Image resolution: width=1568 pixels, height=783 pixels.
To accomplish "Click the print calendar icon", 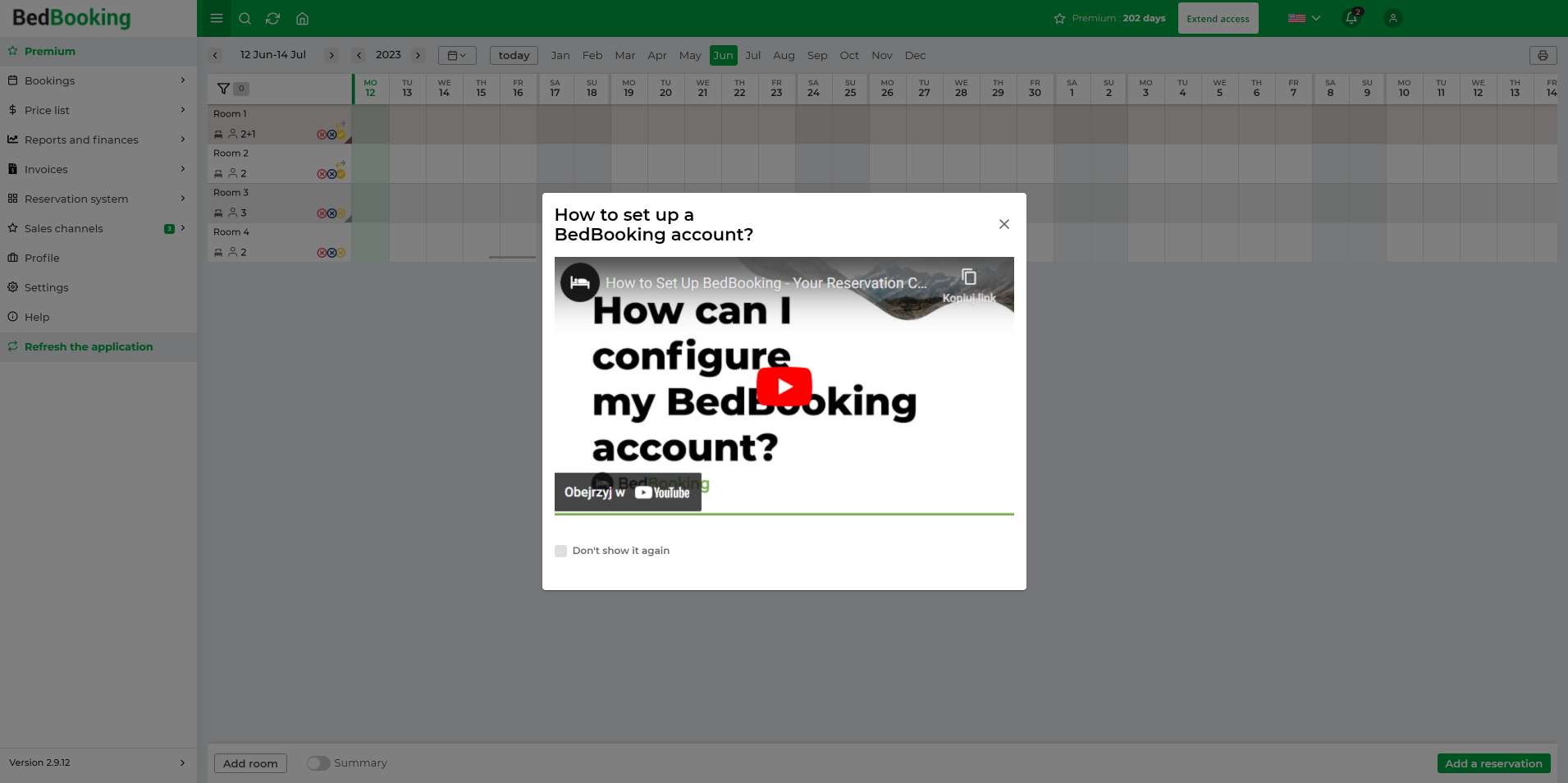I will pos(1543,55).
